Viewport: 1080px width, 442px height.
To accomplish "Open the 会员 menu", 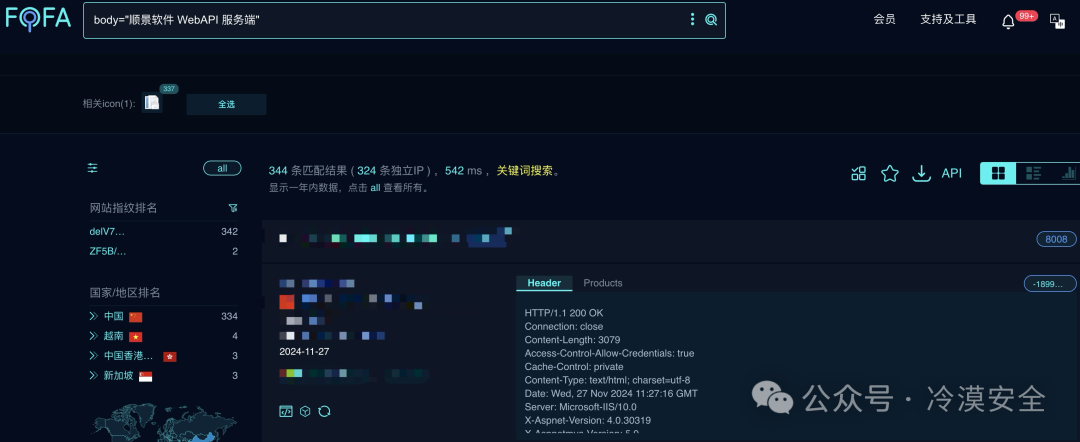I will 884,19.
